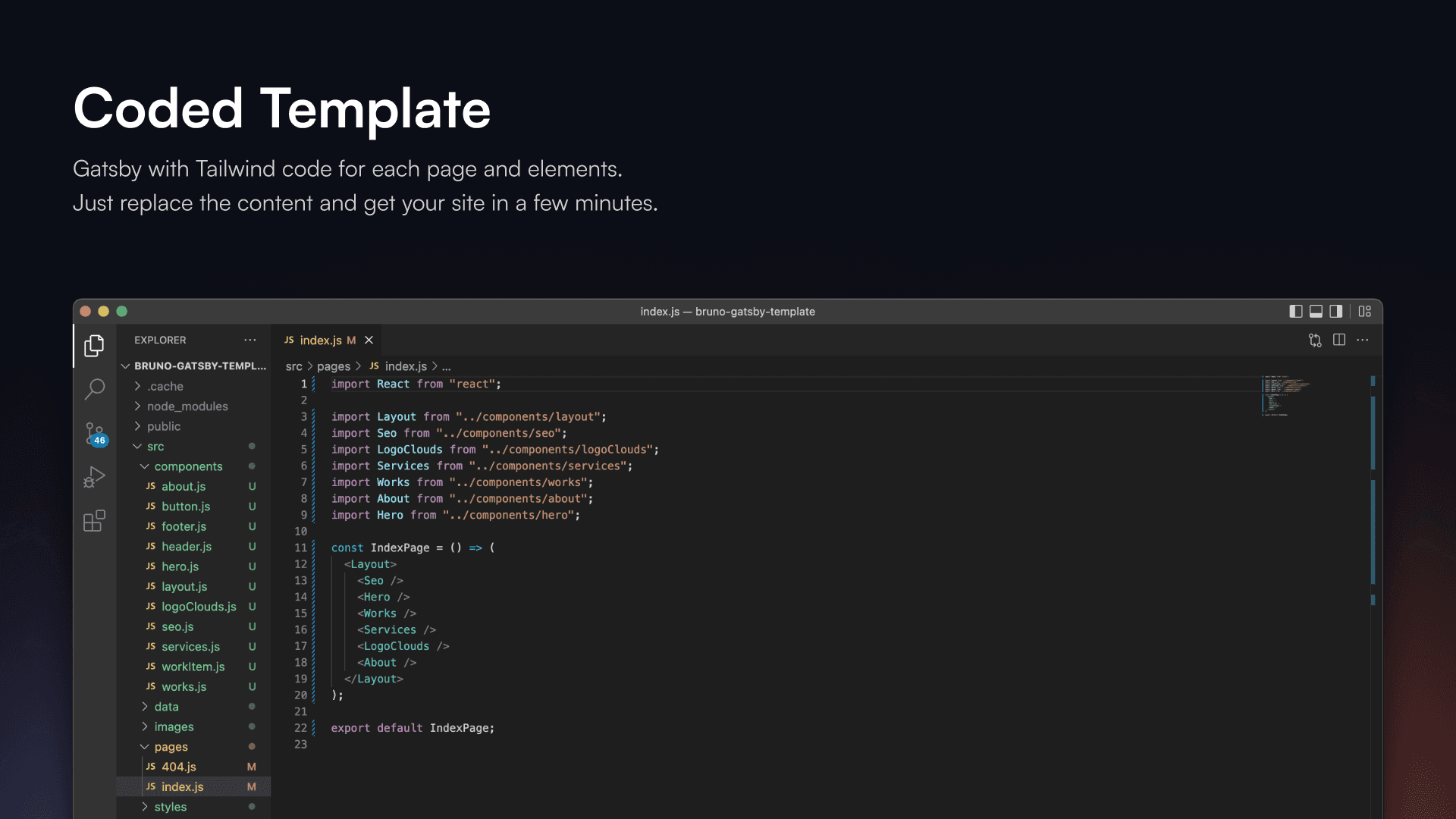The height and width of the screenshot is (819, 1456).
Task: Collapse the components folder
Action: coord(194,466)
